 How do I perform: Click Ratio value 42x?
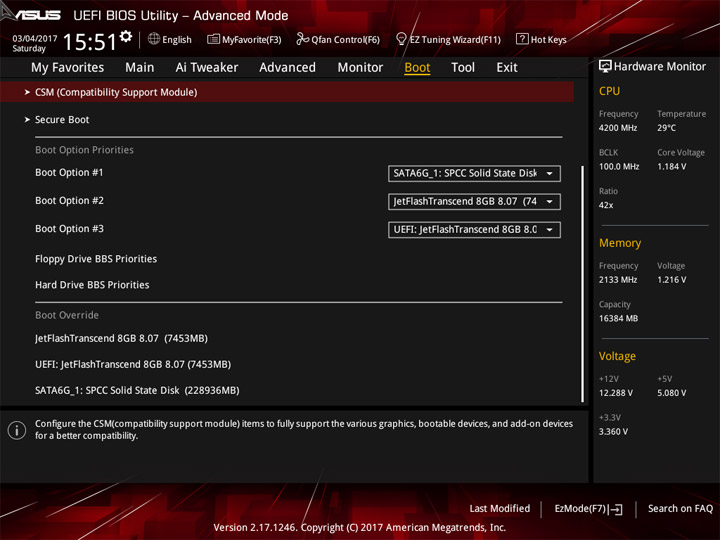606,205
